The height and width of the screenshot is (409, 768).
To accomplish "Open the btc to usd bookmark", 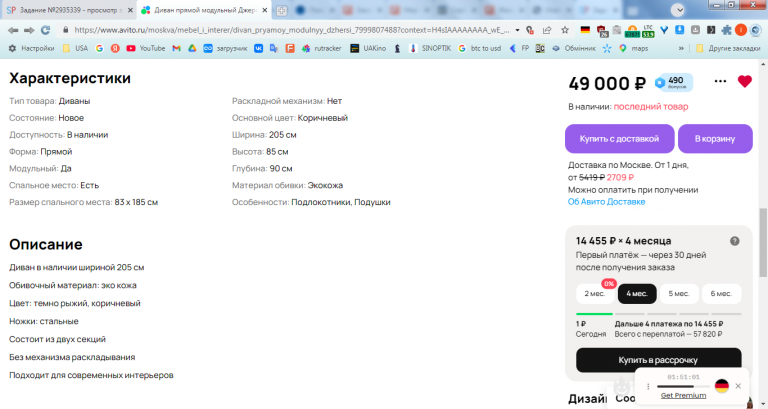I will coord(480,48).
